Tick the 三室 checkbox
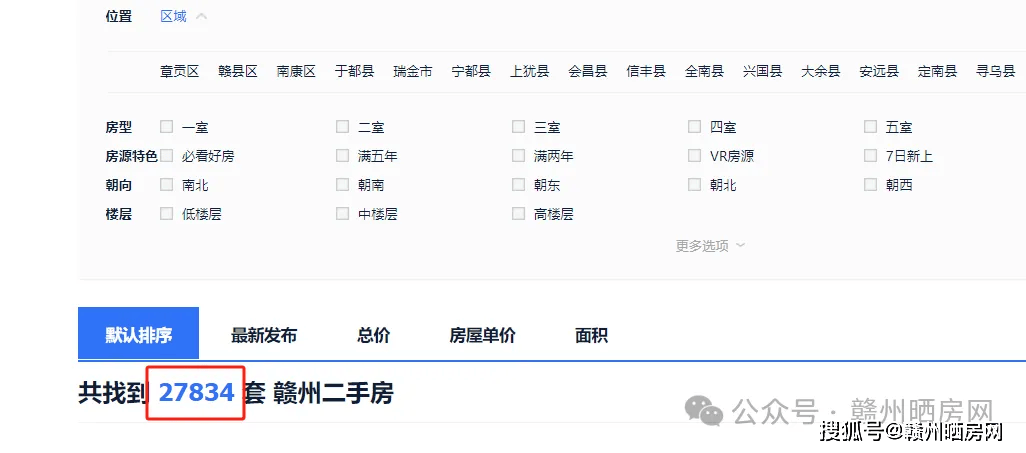 tap(519, 127)
